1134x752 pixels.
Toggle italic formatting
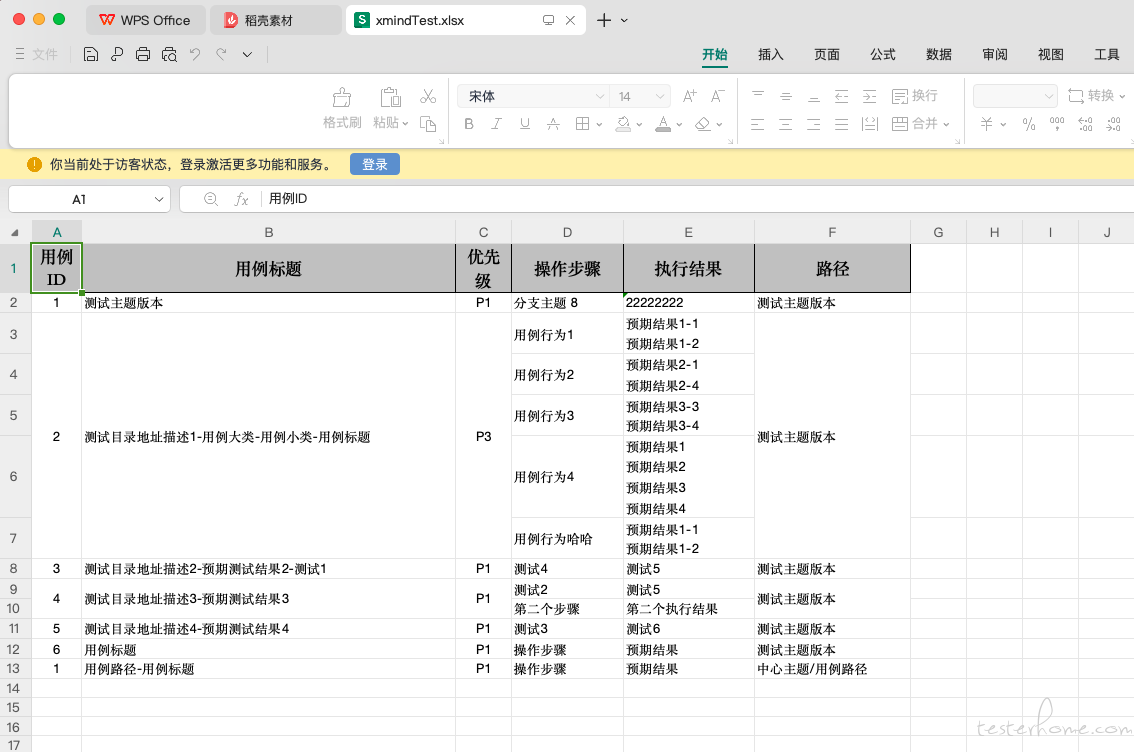pyautogui.click(x=497, y=124)
